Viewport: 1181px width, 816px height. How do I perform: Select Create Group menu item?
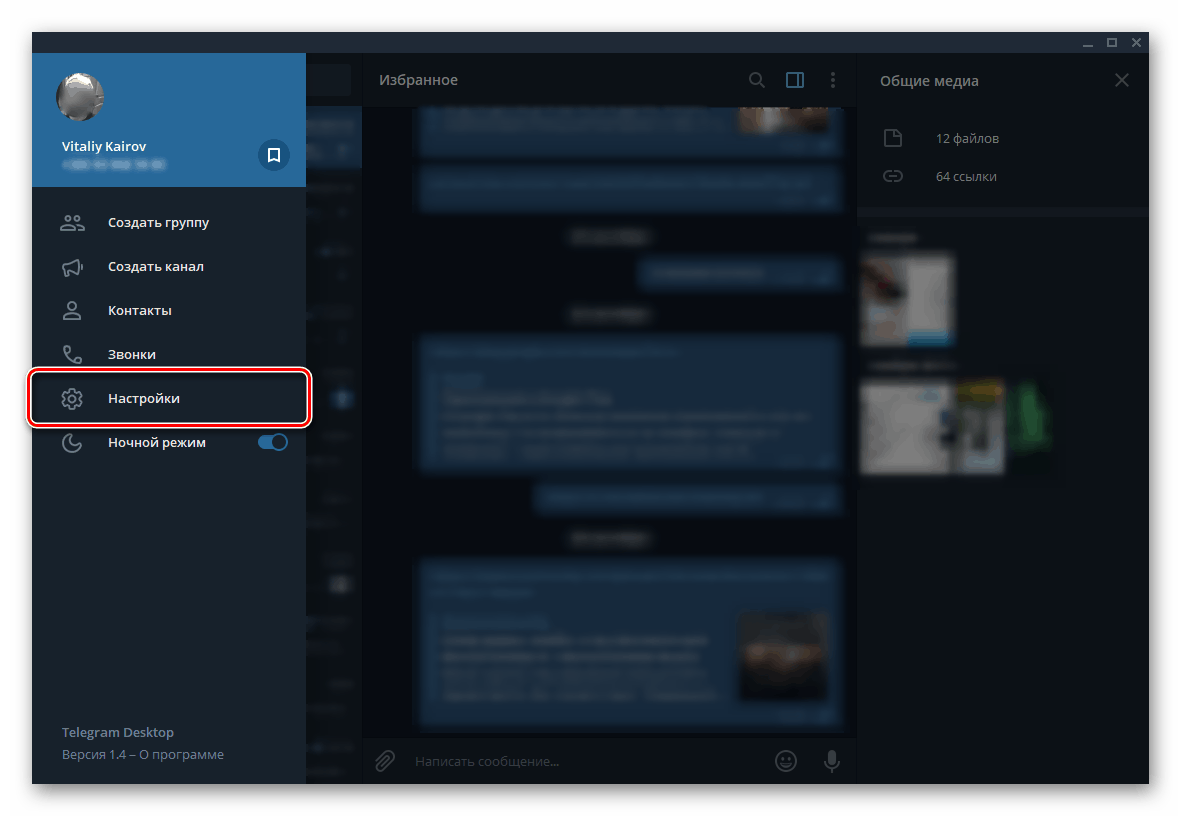point(158,223)
